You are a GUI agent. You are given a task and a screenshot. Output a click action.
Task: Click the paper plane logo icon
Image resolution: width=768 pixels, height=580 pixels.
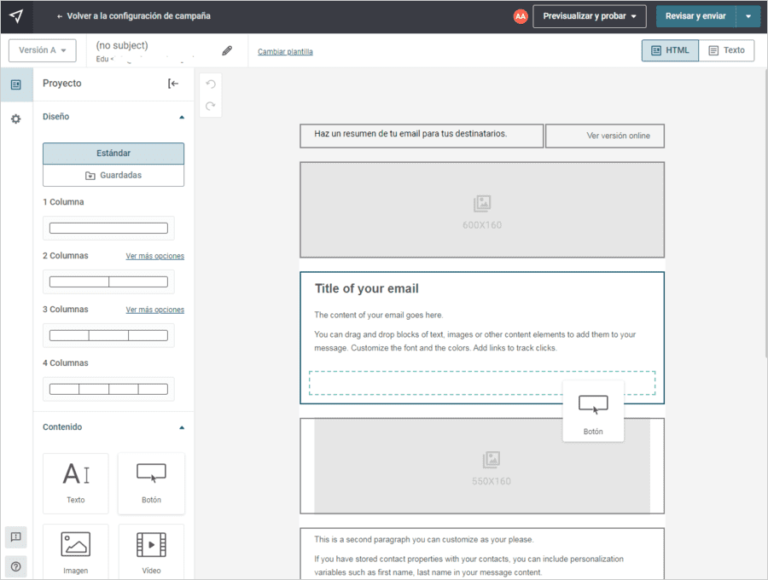click(16, 16)
